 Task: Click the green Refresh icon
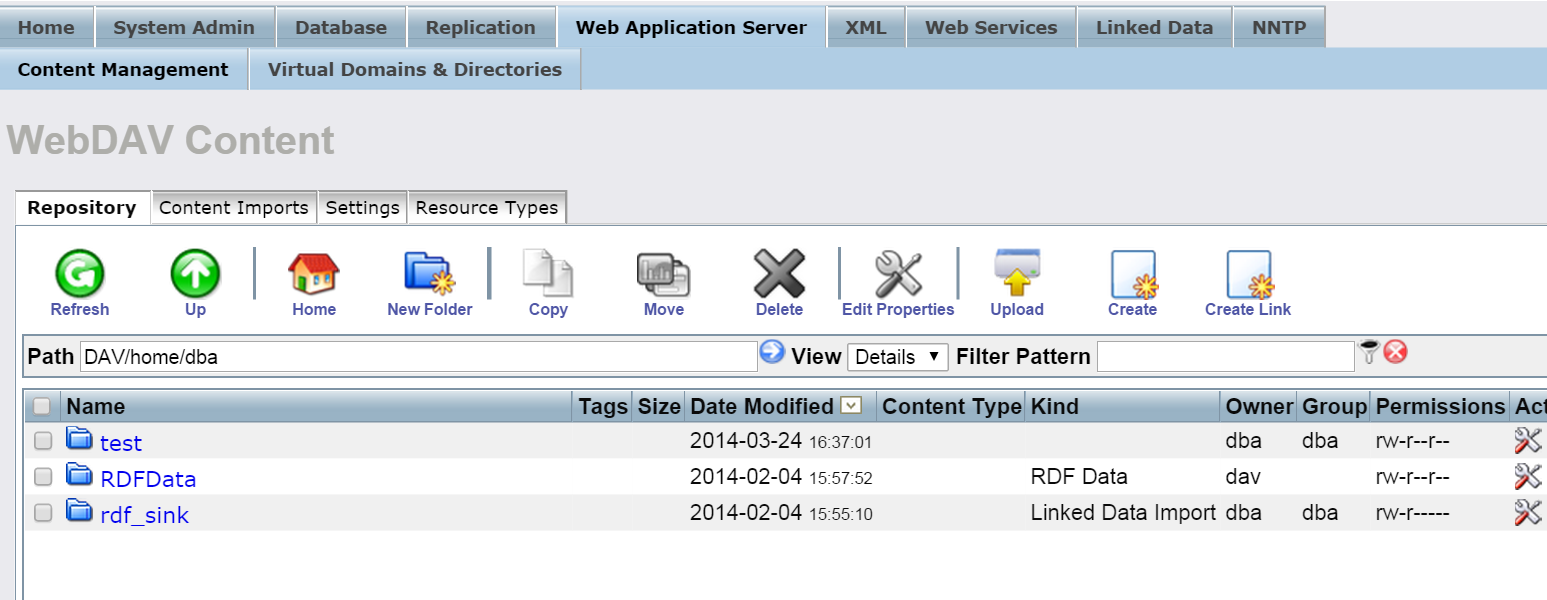[80, 274]
